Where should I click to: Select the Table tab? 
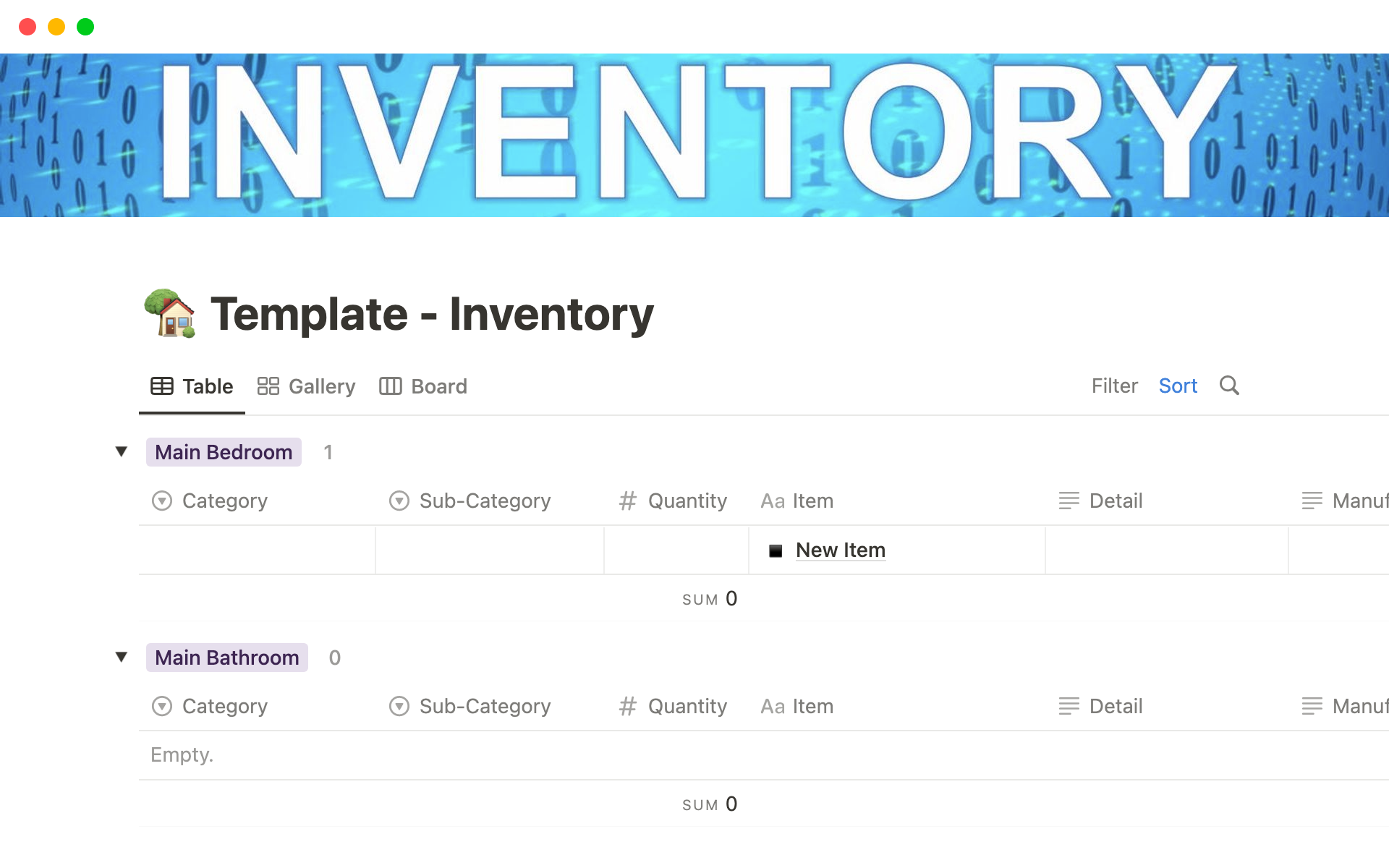(192, 386)
